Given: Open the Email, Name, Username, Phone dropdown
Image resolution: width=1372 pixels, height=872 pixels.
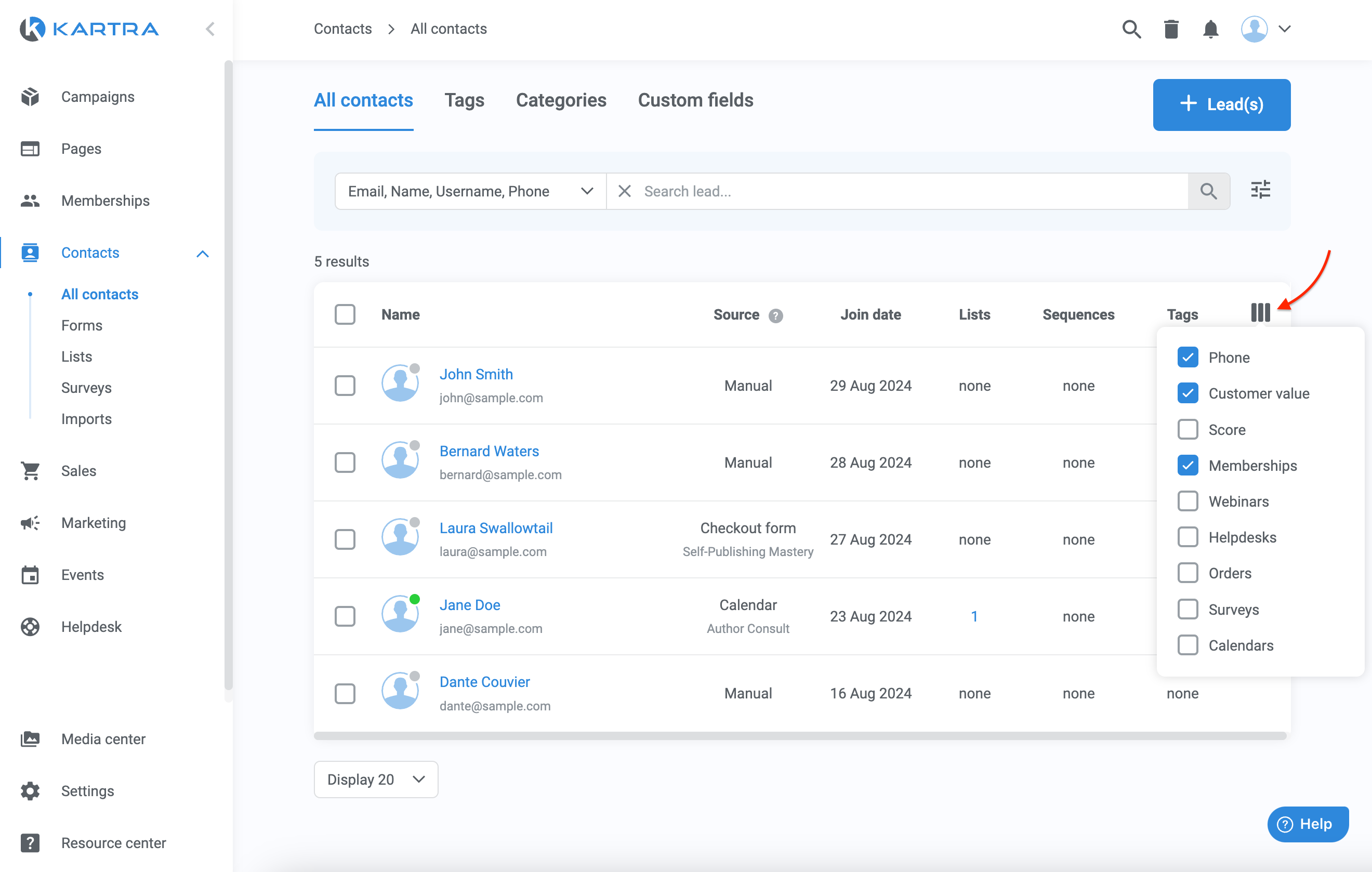Looking at the screenshot, I should click(x=470, y=191).
